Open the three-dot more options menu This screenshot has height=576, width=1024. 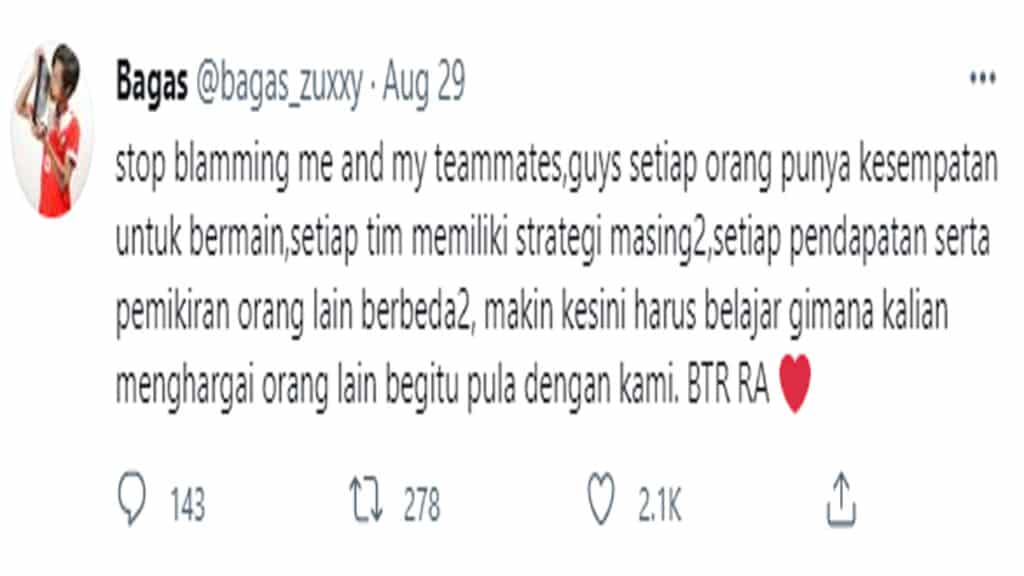click(x=982, y=78)
